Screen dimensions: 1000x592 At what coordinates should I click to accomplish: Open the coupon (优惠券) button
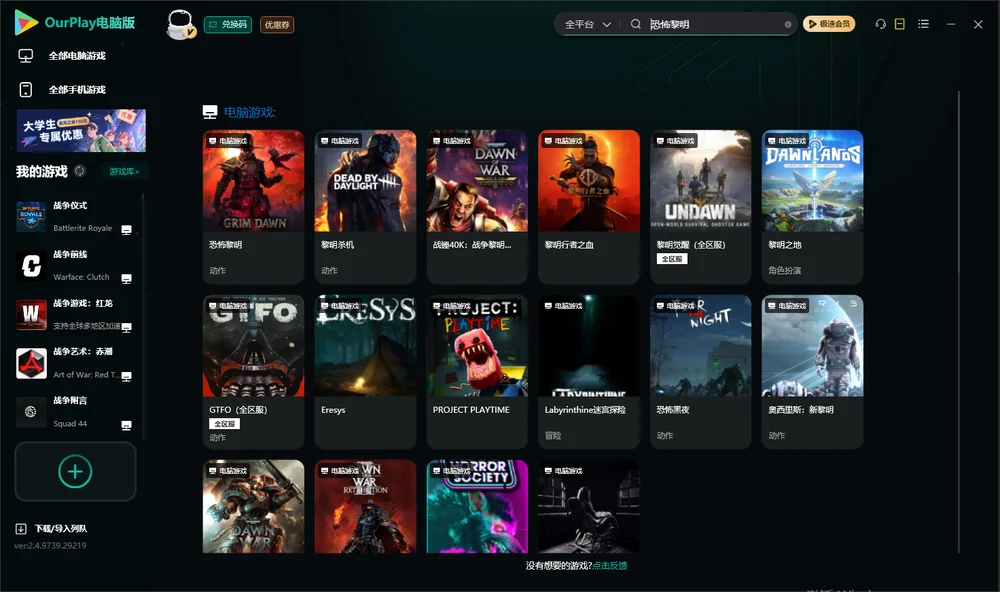277,25
